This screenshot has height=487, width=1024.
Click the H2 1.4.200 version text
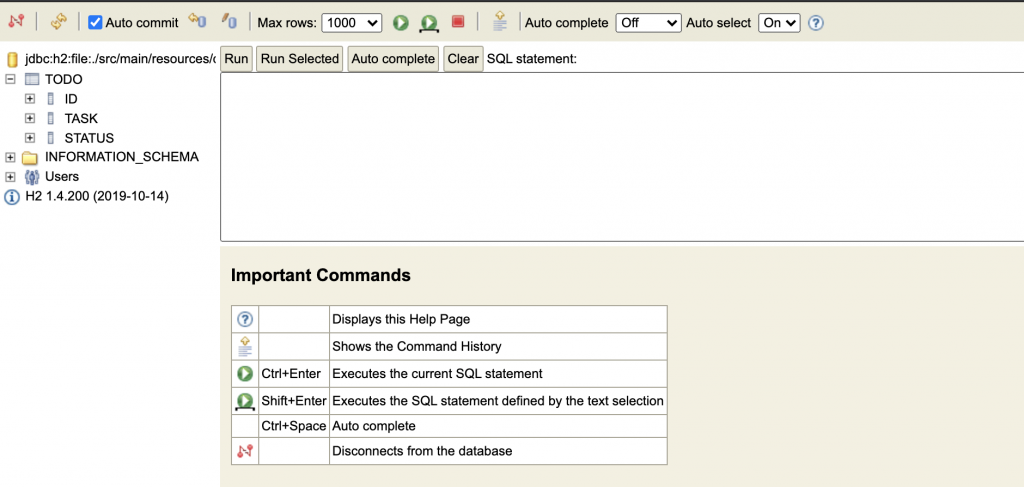tap(97, 196)
